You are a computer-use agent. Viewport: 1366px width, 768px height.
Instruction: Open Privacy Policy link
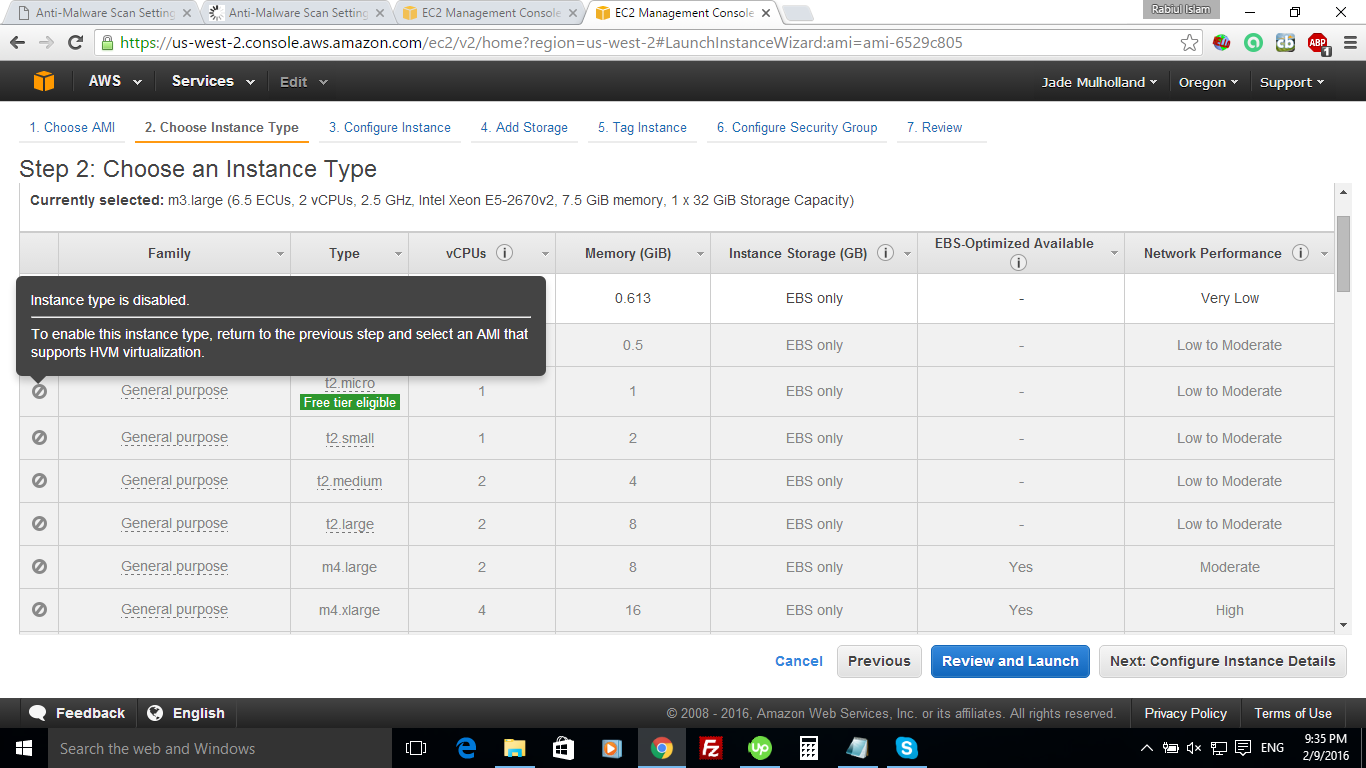1185,713
